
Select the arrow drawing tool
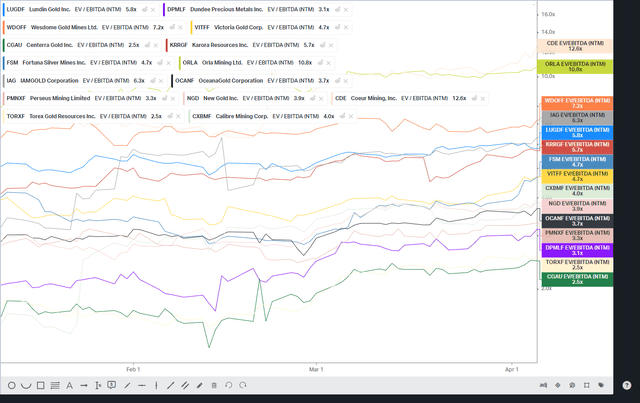pos(84,385)
